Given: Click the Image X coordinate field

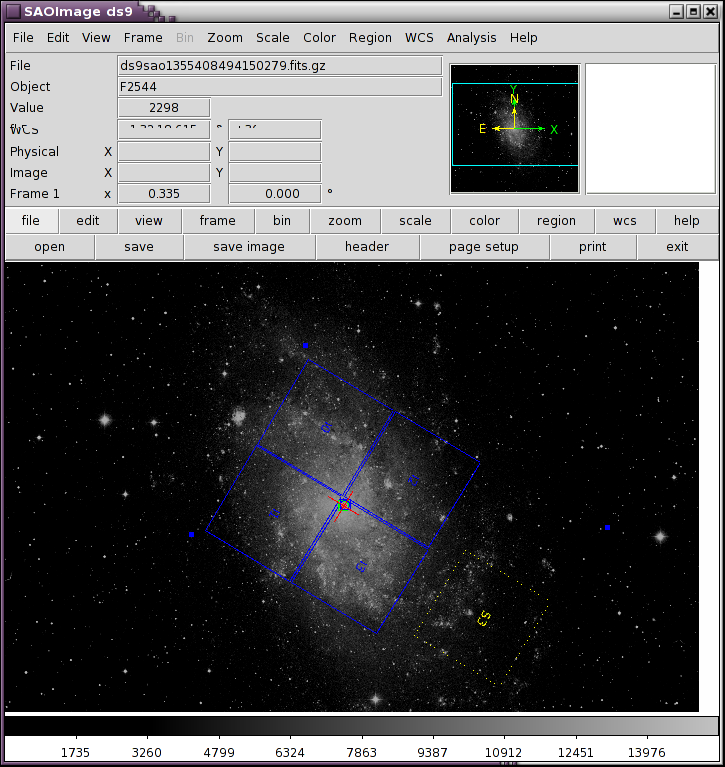Looking at the screenshot, I should point(164,173).
